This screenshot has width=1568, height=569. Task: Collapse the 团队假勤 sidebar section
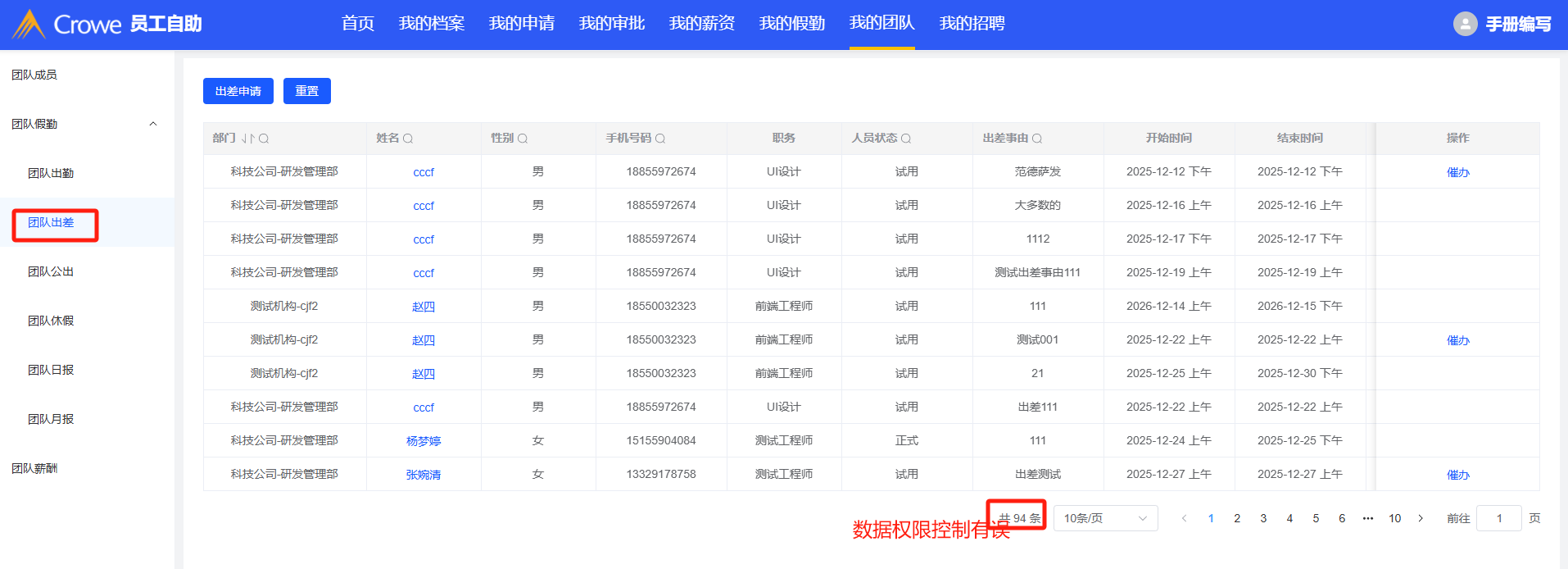[x=152, y=124]
